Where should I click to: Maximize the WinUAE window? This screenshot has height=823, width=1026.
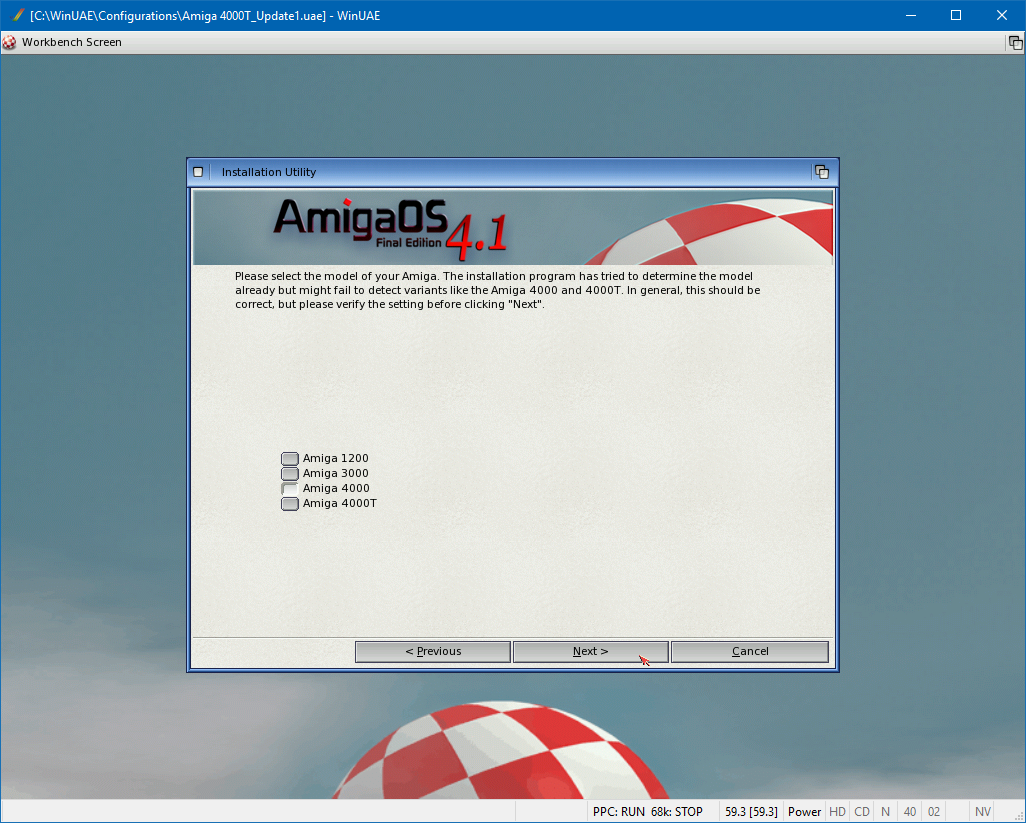pyautogui.click(x=956, y=16)
